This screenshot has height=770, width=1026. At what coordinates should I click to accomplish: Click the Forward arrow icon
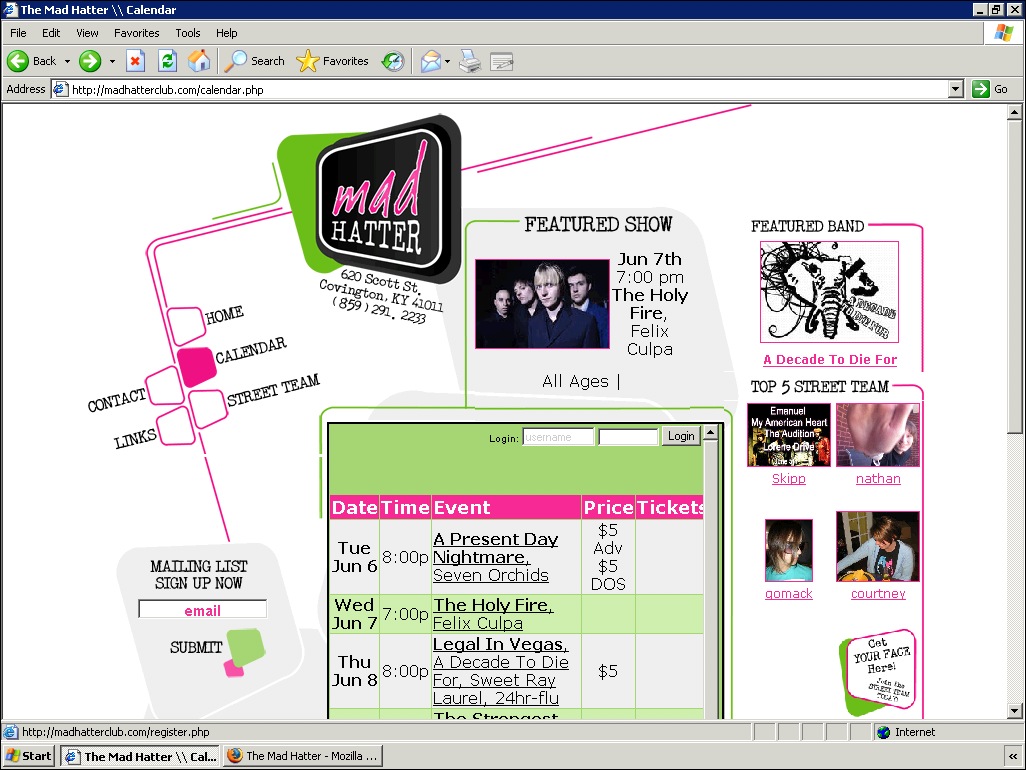pos(90,61)
